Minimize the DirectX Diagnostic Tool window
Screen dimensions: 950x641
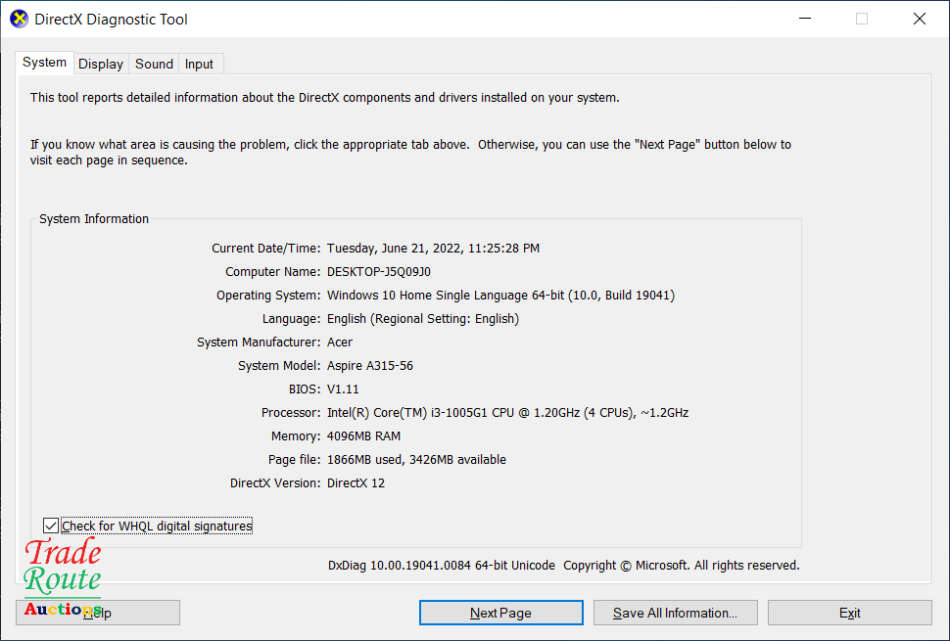(804, 18)
